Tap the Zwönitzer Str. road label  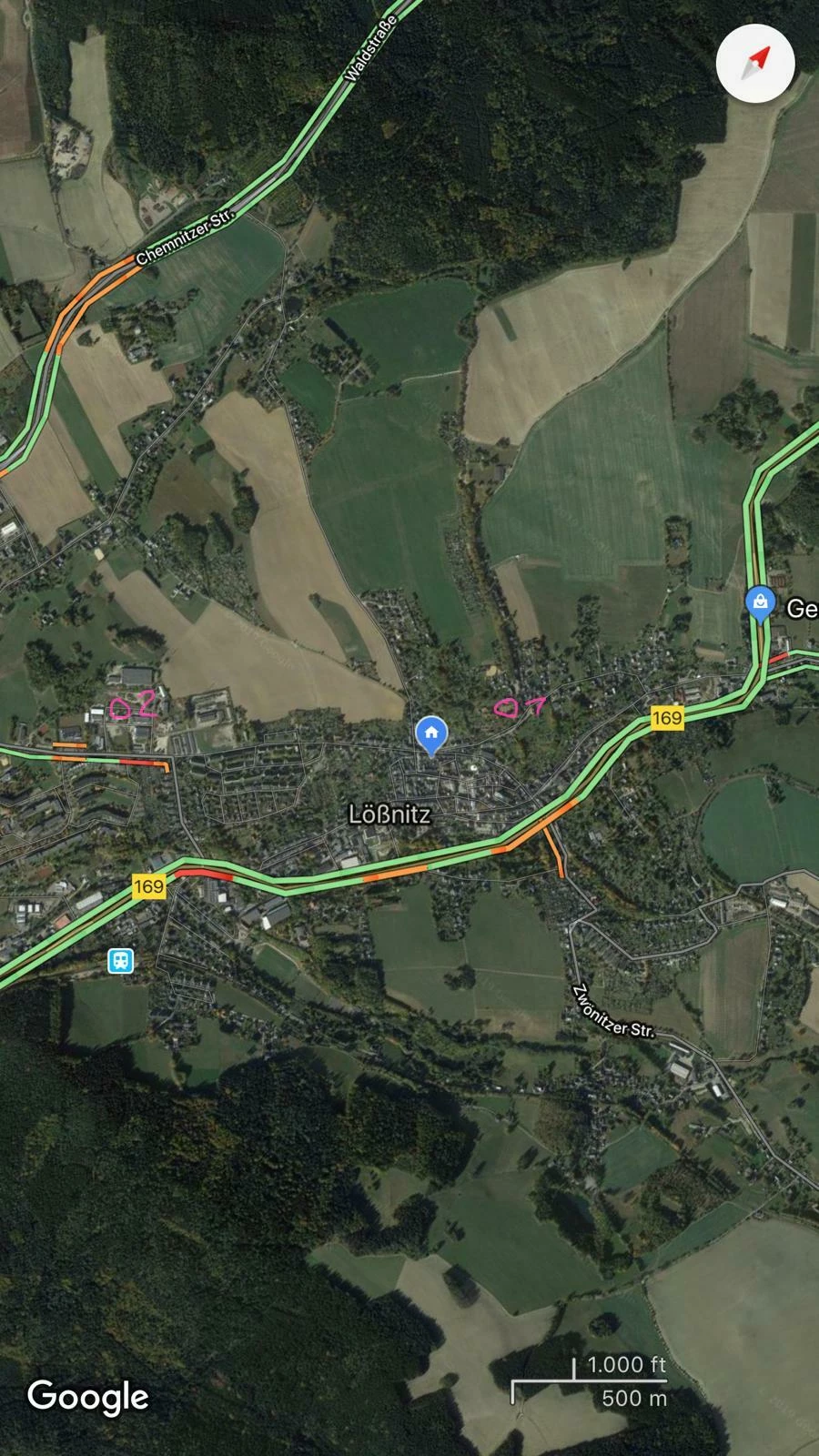pos(613,1011)
